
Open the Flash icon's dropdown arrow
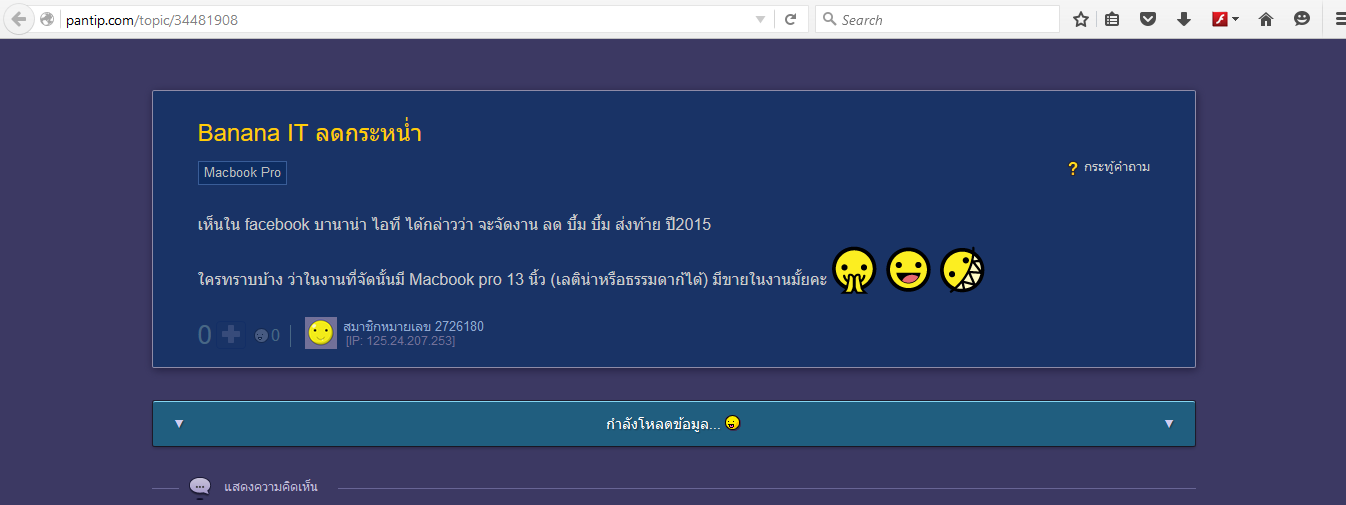pos(1236,19)
